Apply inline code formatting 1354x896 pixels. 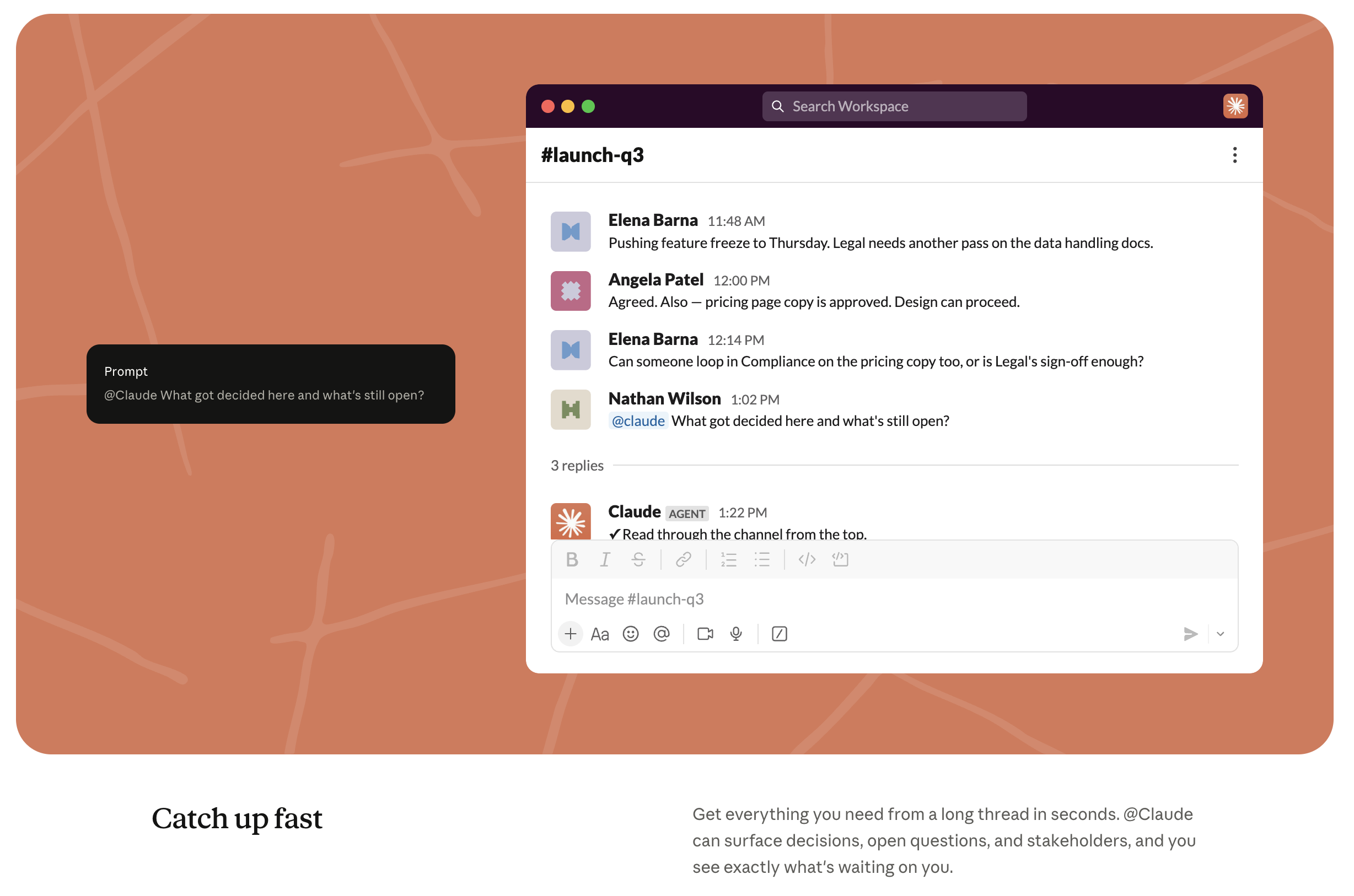click(x=808, y=560)
